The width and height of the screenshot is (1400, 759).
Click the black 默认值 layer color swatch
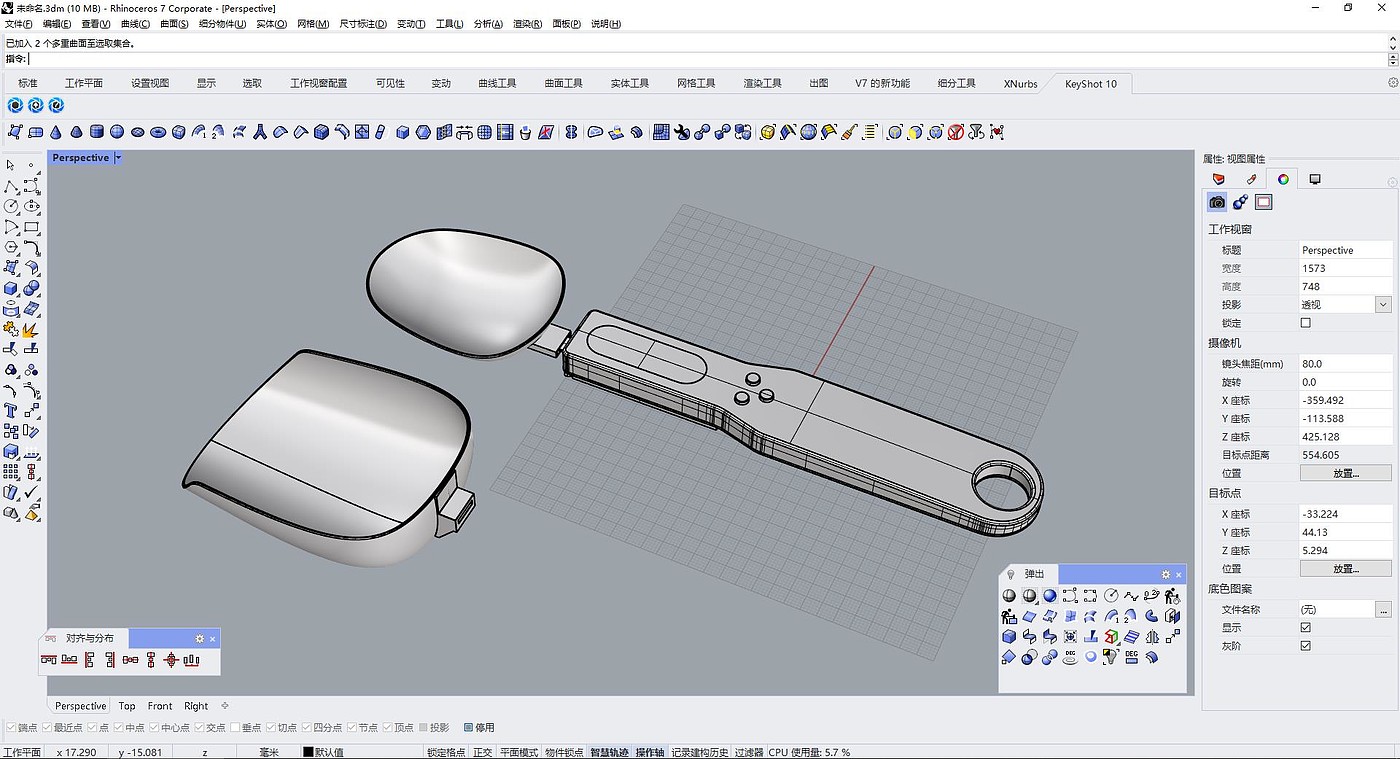pyautogui.click(x=308, y=752)
